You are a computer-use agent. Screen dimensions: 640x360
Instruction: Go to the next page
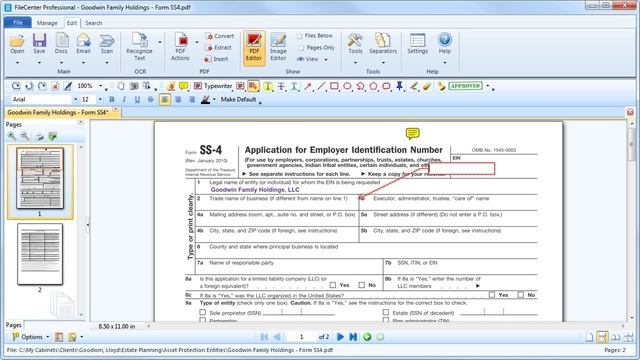[x=340, y=337]
